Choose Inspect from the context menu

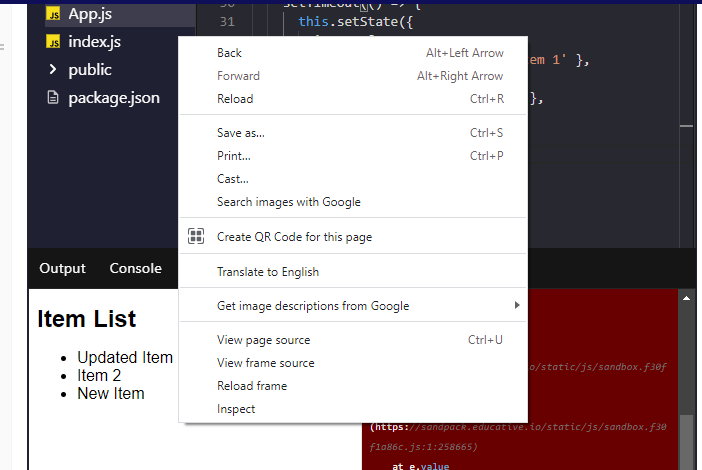pyautogui.click(x=236, y=409)
